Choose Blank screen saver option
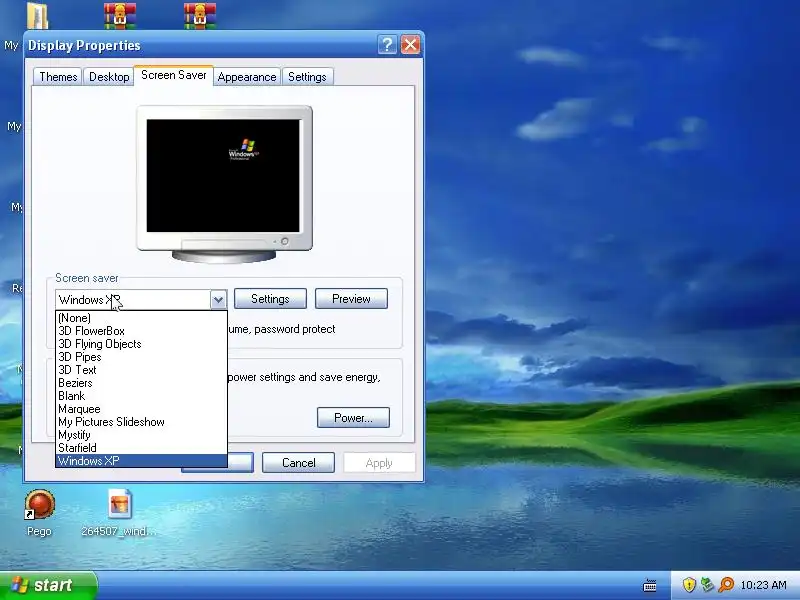The image size is (800, 600). tap(141, 396)
